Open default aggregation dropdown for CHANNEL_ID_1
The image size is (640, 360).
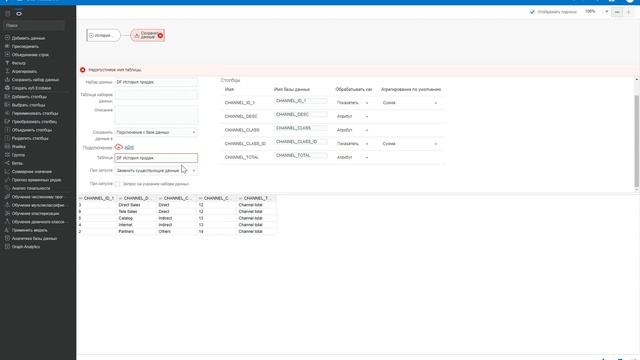pyautogui.click(x=410, y=103)
